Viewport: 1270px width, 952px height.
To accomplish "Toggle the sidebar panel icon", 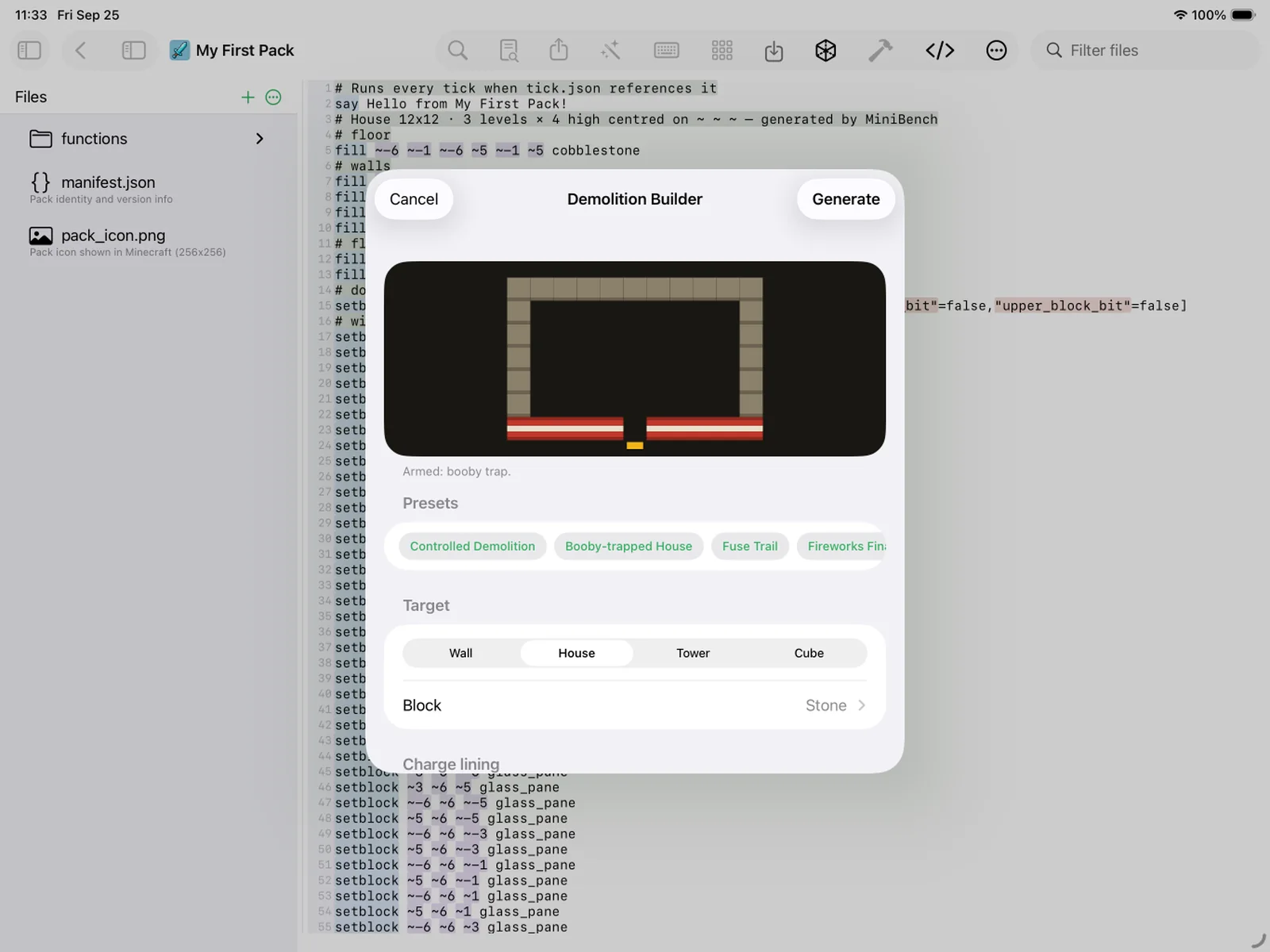I will [x=29, y=50].
